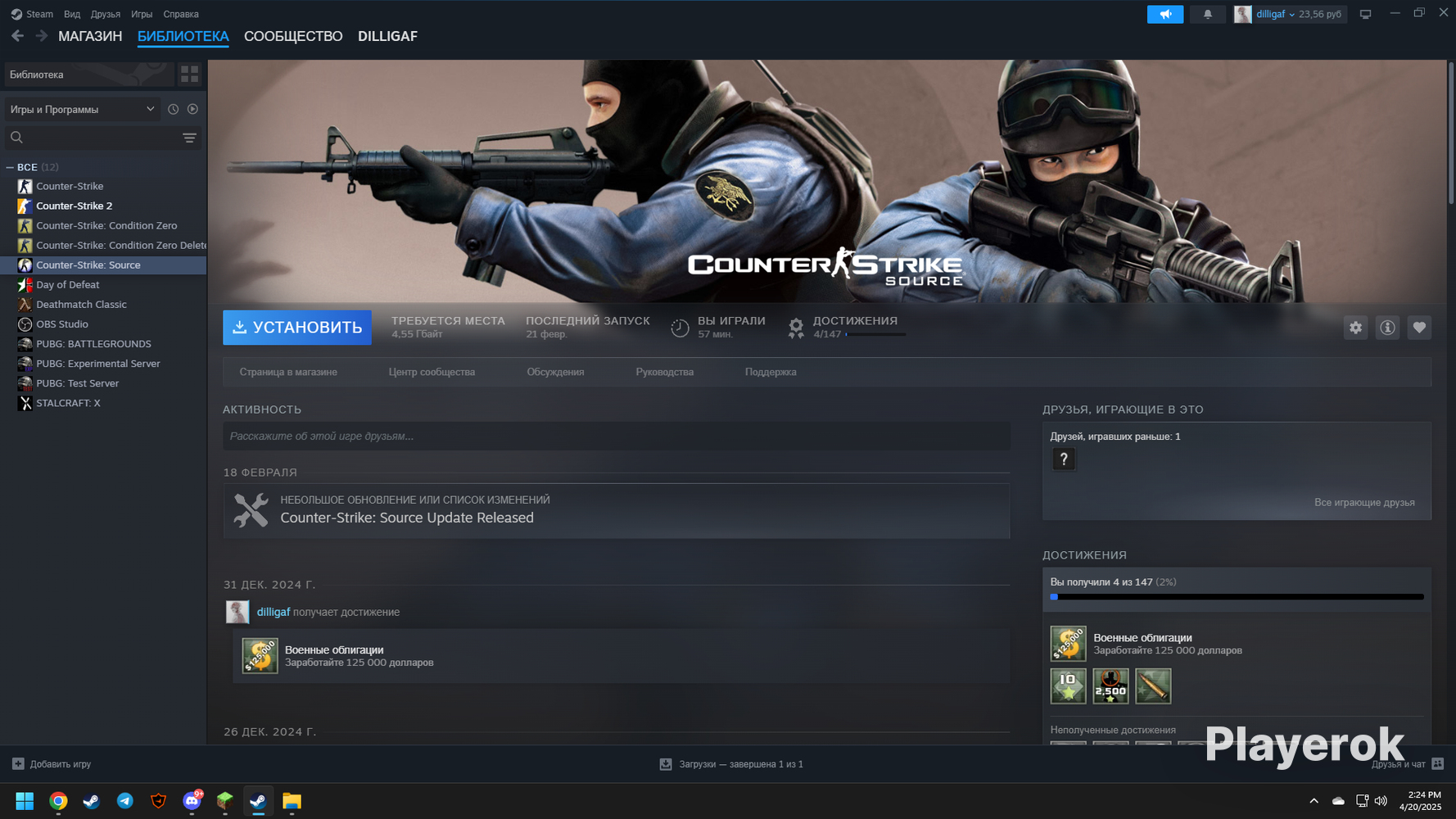Click Добавить игру button
The height and width of the screenshot is (819, 1456).
point(52,764)
